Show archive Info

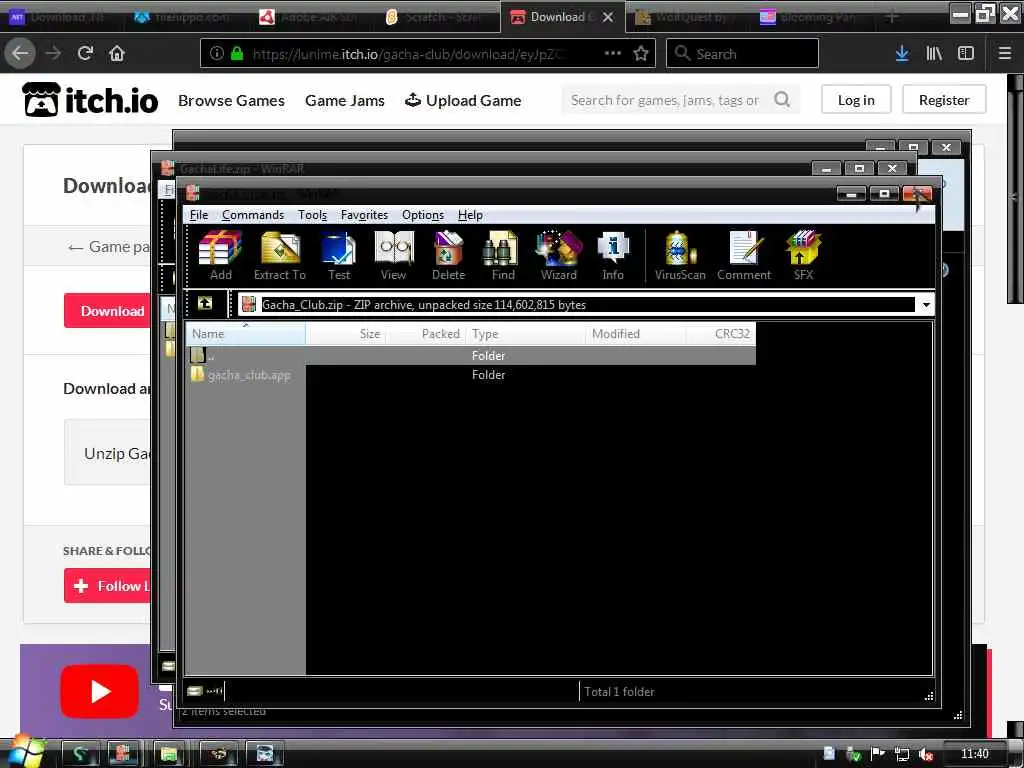click(x=613, y=255)
